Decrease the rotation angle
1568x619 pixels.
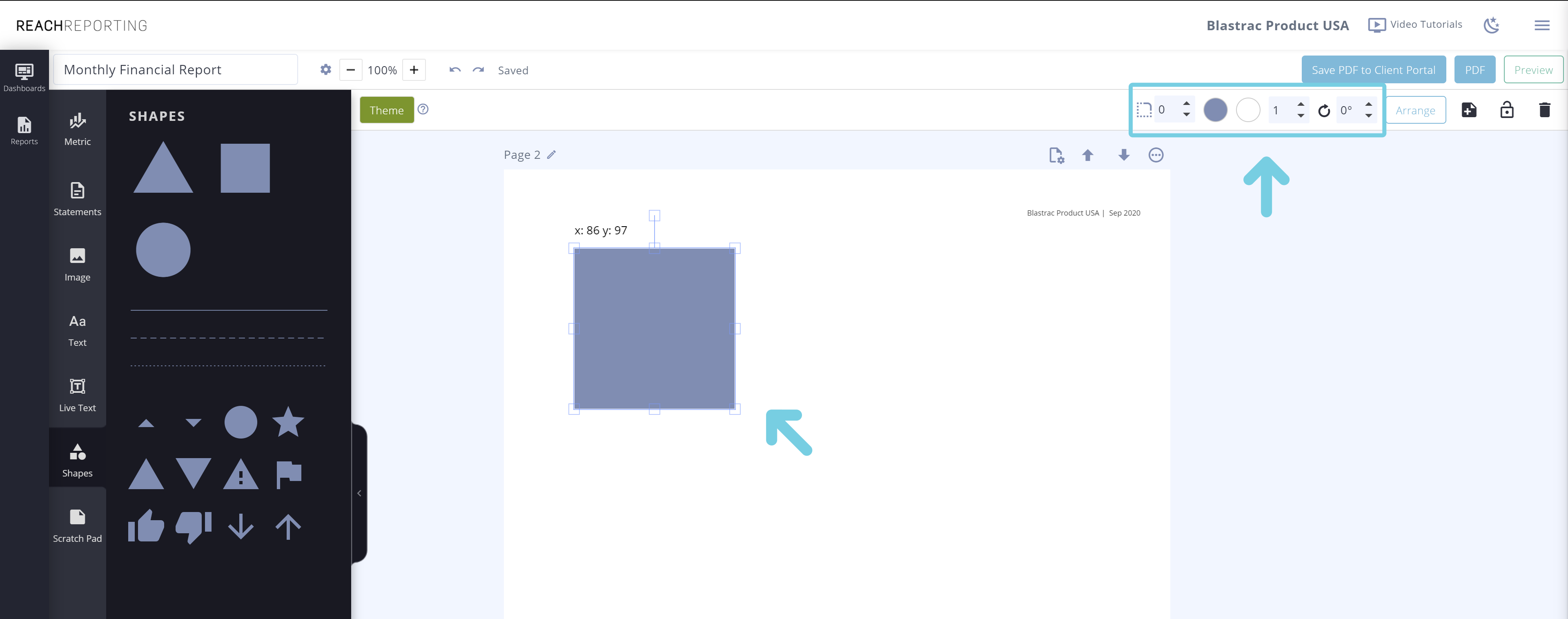pyautogui.click(x=1369, y=116)
